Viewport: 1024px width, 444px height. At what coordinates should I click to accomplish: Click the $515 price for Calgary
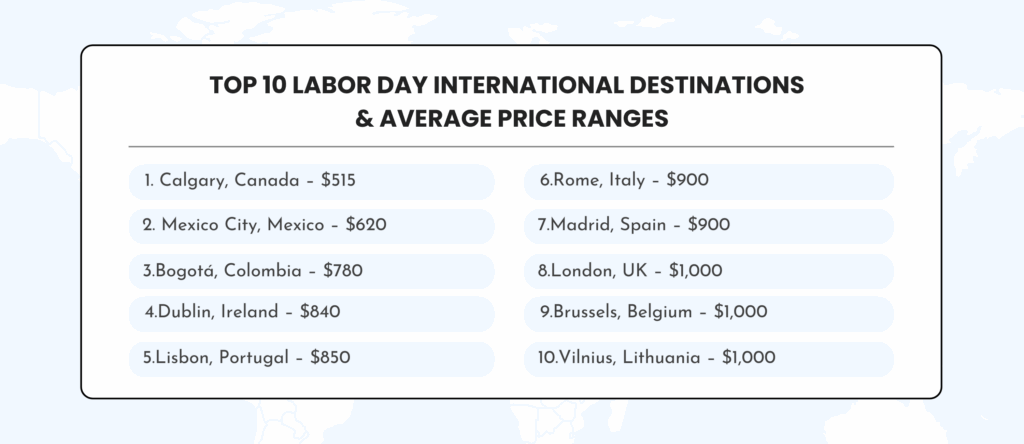click(338, 181)
